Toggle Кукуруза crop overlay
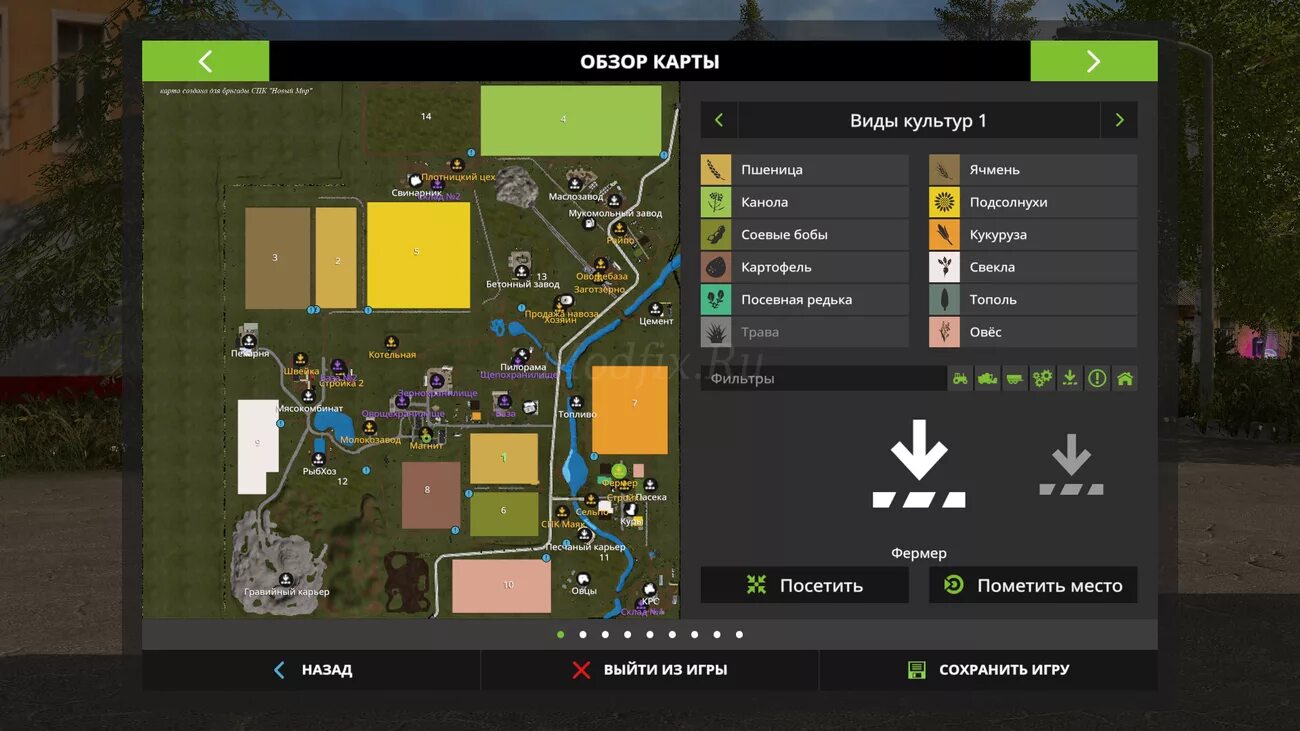This screenshot has height=731, width=1300. click(x=1033, y=235)
